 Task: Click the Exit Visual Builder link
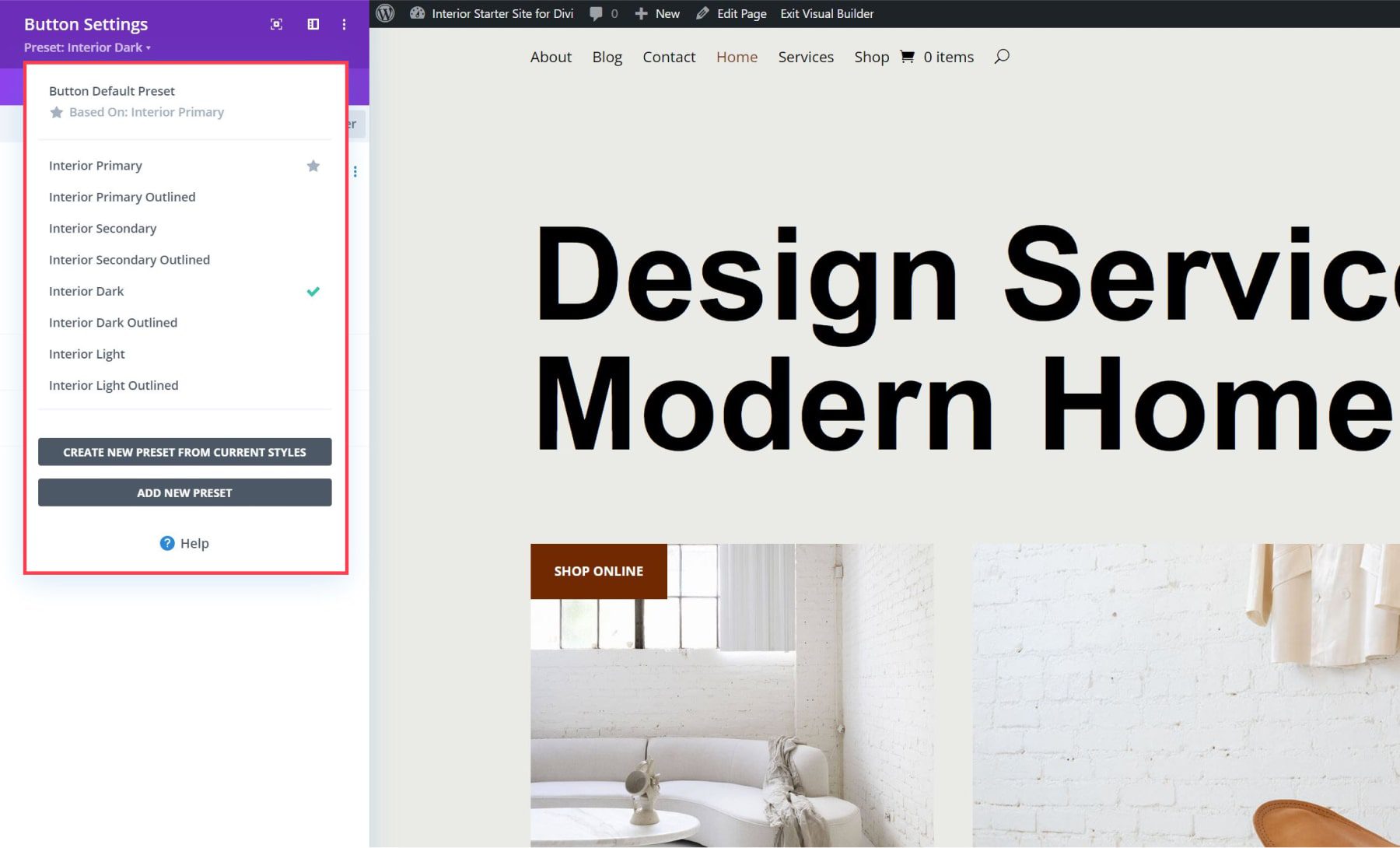tap(826, 13)
